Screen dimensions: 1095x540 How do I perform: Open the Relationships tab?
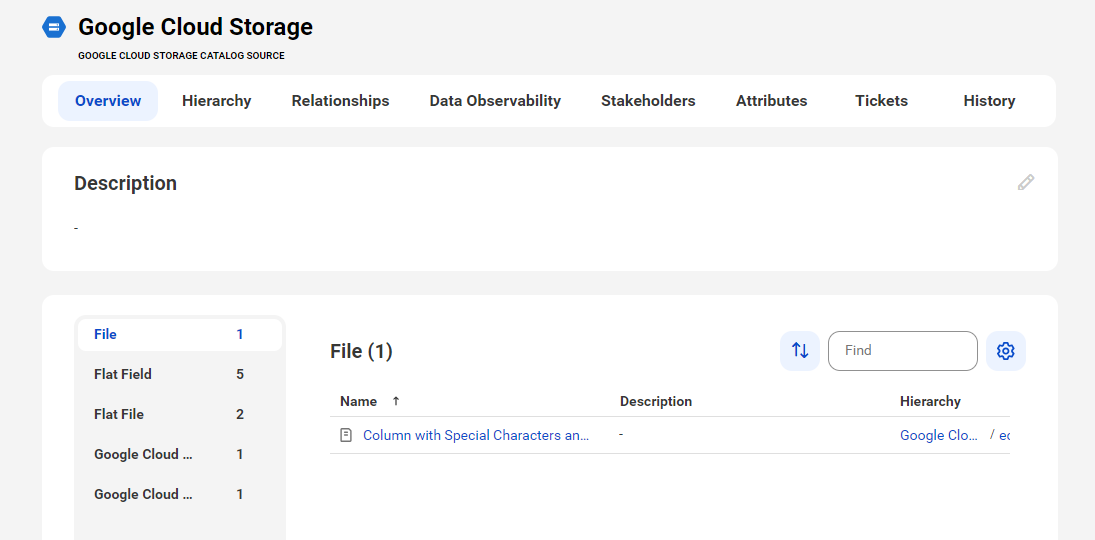coord(340,101)
